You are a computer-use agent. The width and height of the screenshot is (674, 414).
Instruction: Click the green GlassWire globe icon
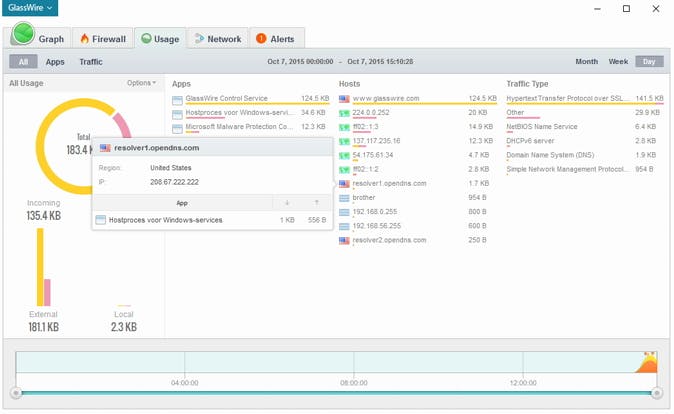pos(23,34)
